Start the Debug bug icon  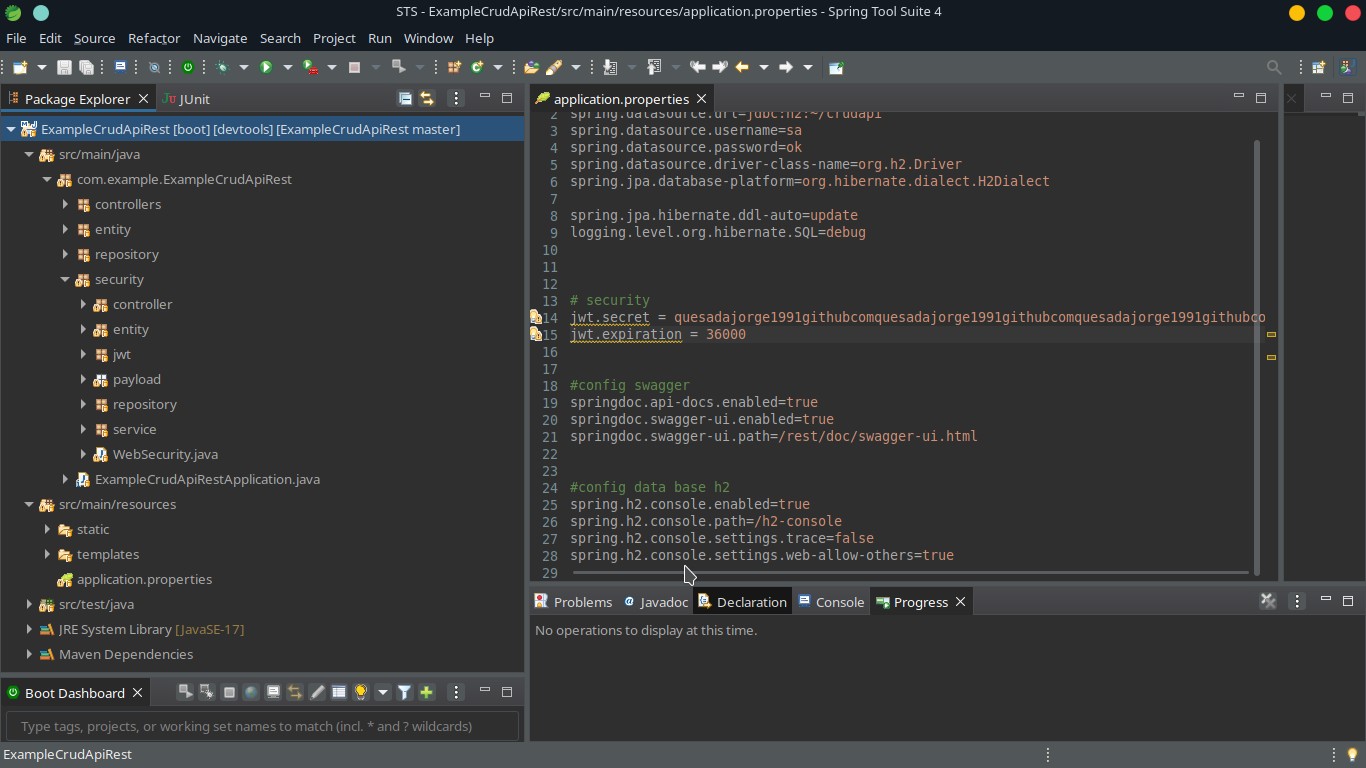pos(222,67)
